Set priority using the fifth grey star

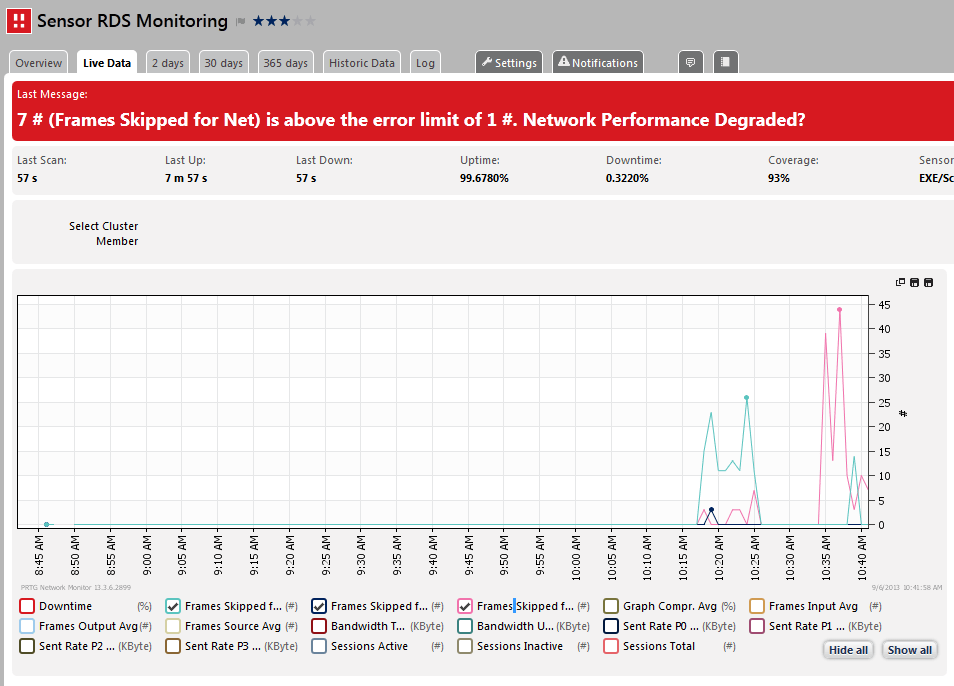(x=310, y=21)
